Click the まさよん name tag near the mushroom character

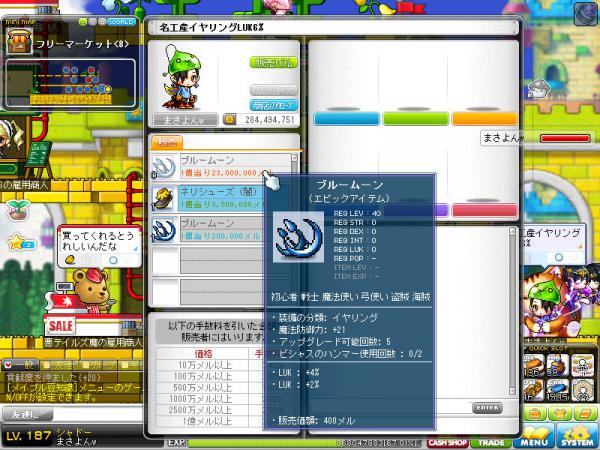pos(503,138)
